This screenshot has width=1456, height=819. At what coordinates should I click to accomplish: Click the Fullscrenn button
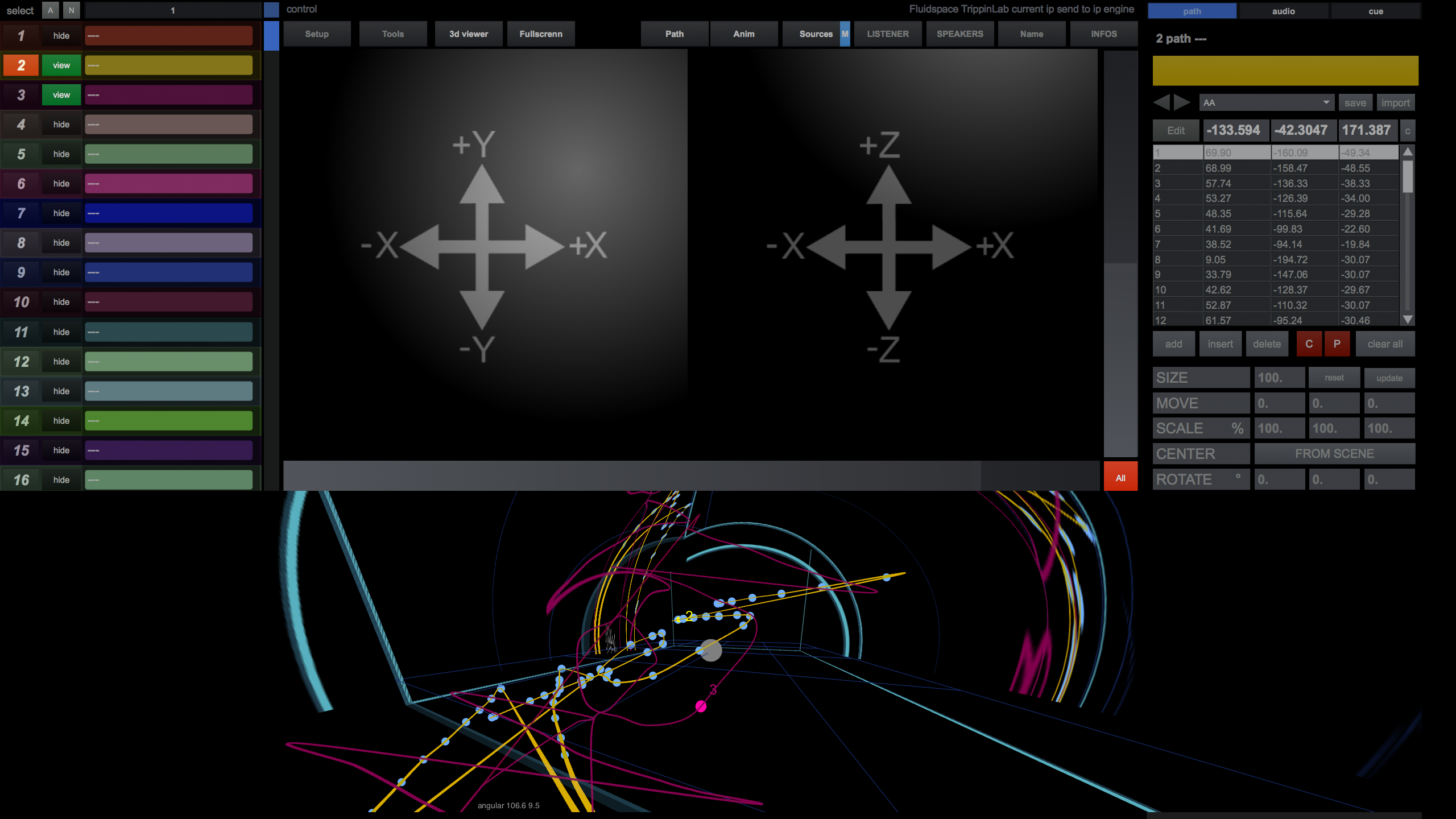[x=541, y=34]
